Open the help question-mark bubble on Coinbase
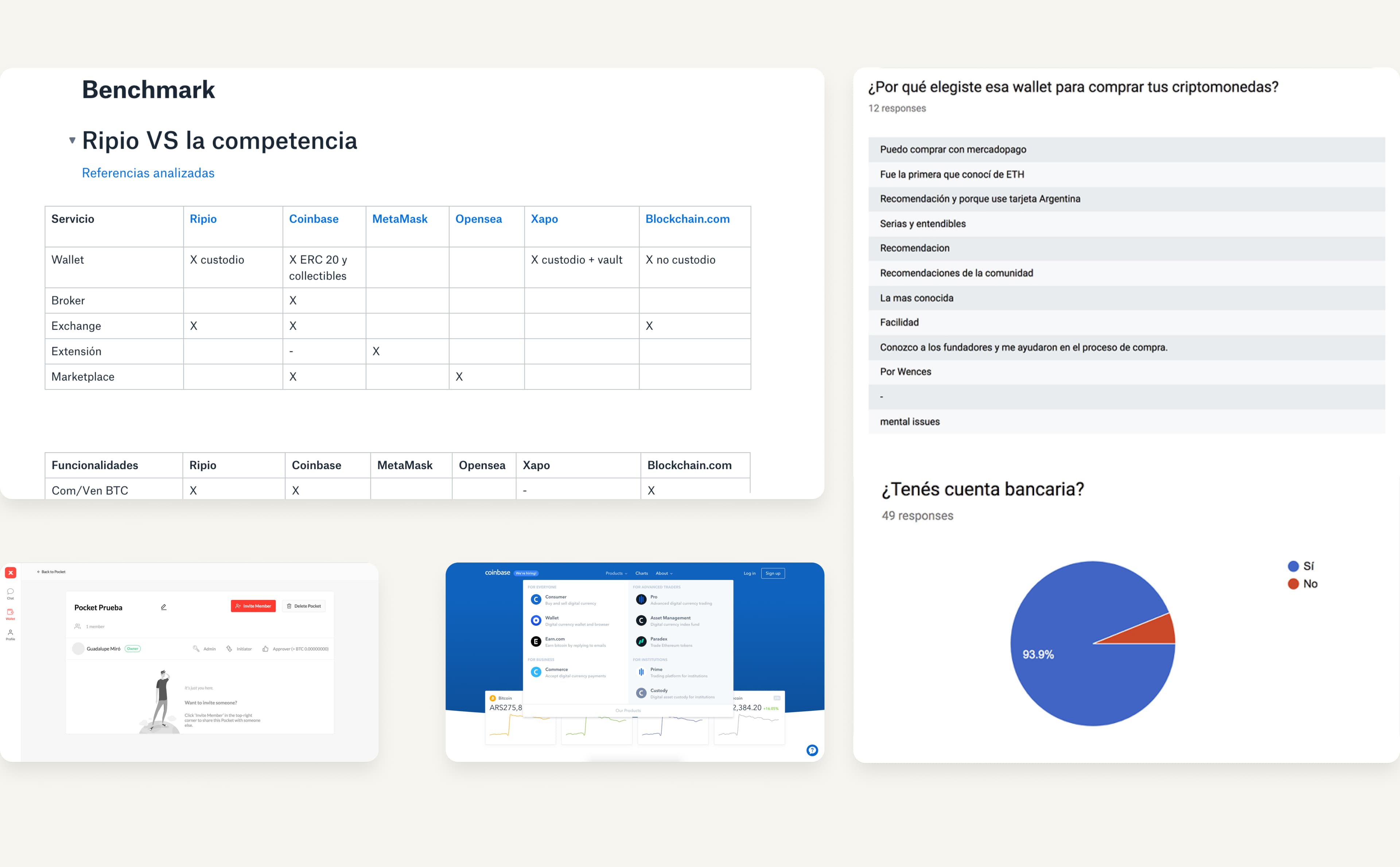The height and width of the screenshot is (867, 1400). 812,750
